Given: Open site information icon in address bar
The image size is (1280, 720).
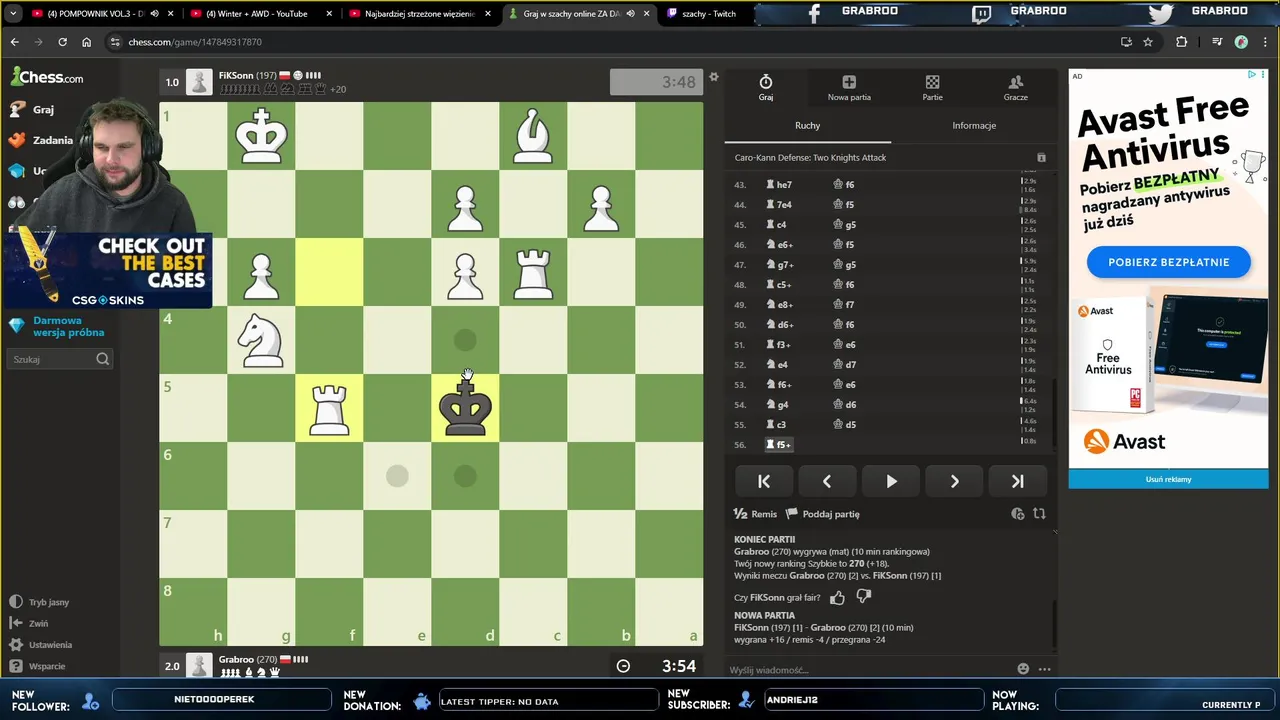Looking at the screenshot, I should pyautogui.click(x=115, y=42).
